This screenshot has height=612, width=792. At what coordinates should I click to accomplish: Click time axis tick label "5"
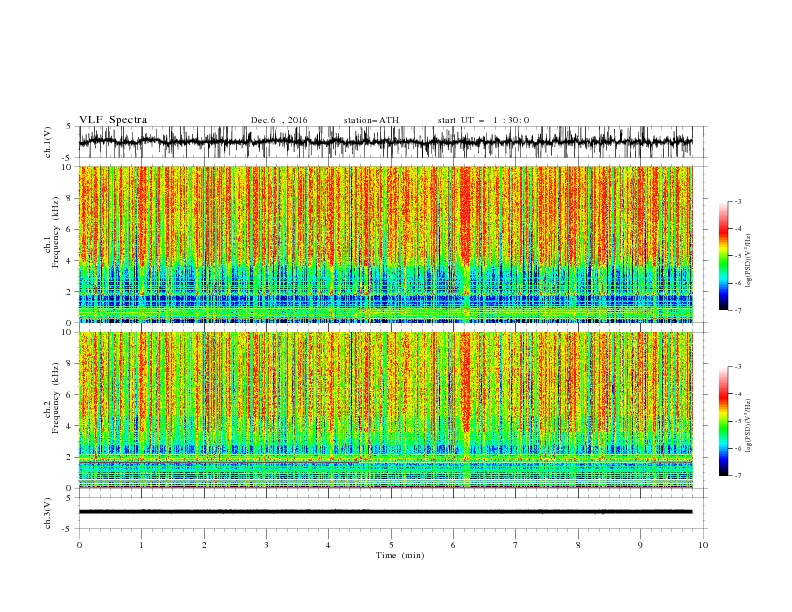click(x=391, y=545)
